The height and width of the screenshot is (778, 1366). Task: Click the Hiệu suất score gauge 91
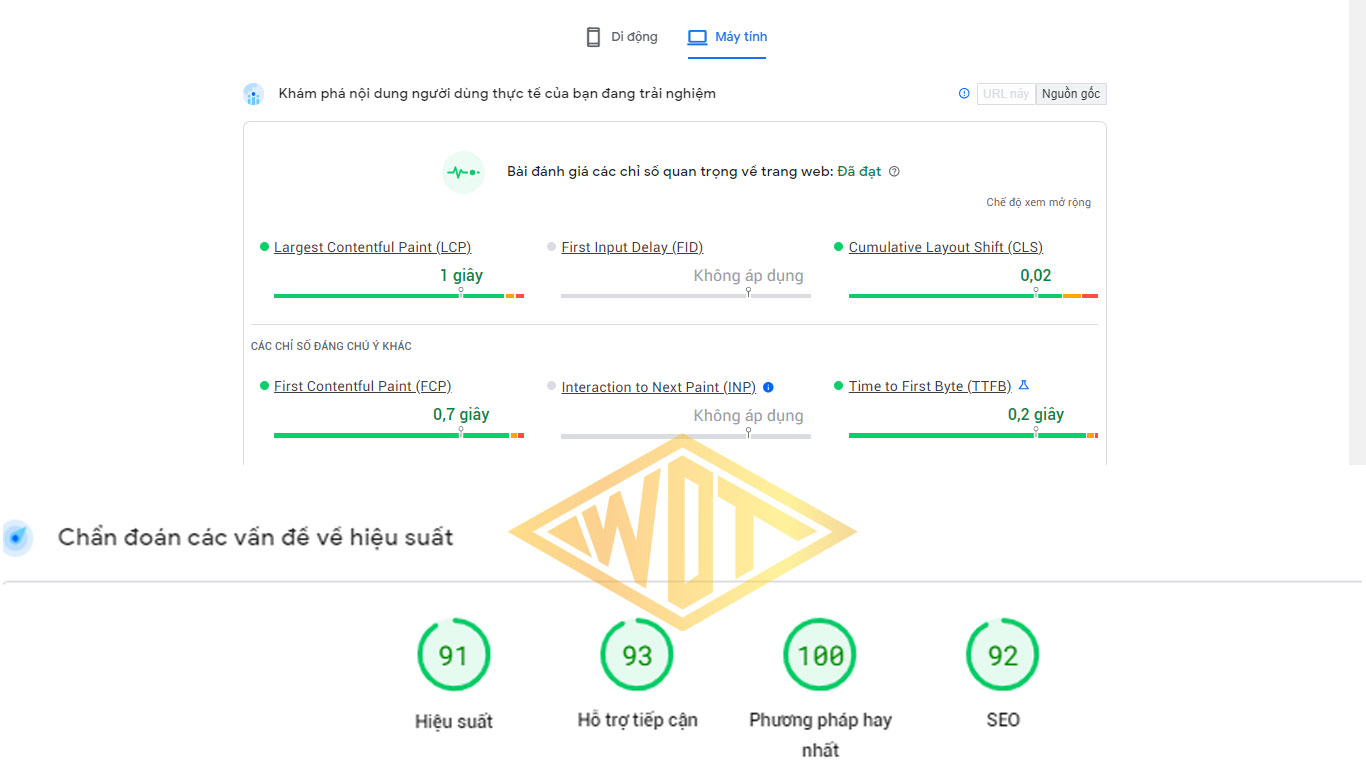coord(454,655)
